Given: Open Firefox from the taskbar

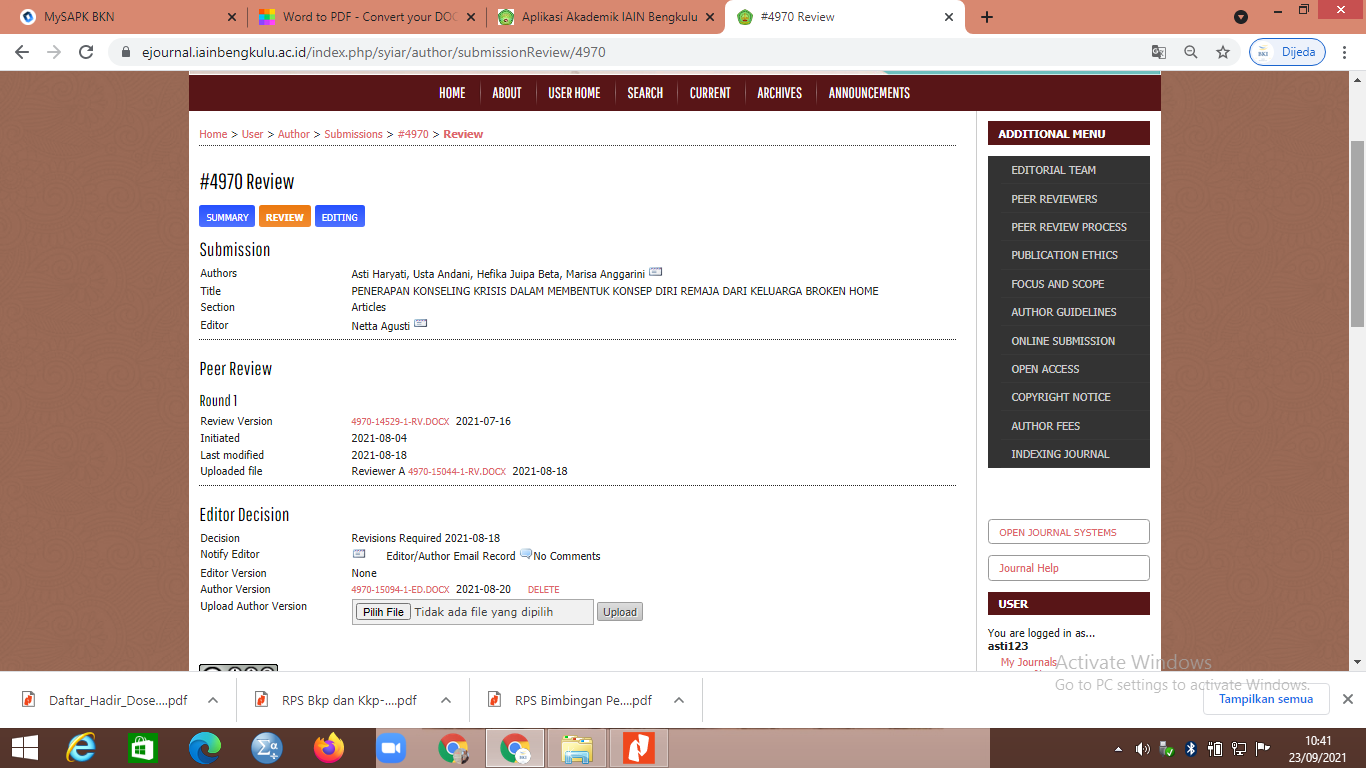Looking at the screenshot, I should (x=328, y=748).
